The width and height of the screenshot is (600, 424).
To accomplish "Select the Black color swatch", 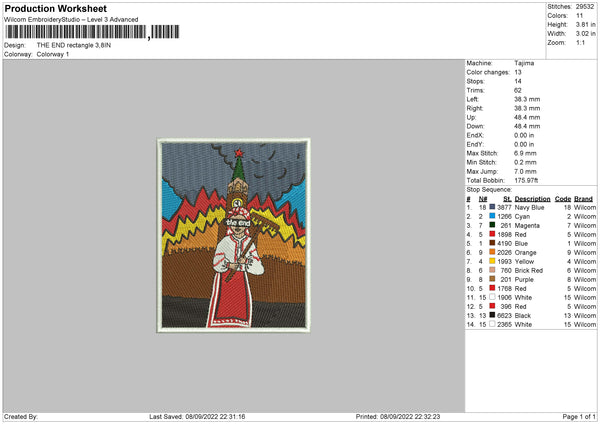I will (492, 315).
